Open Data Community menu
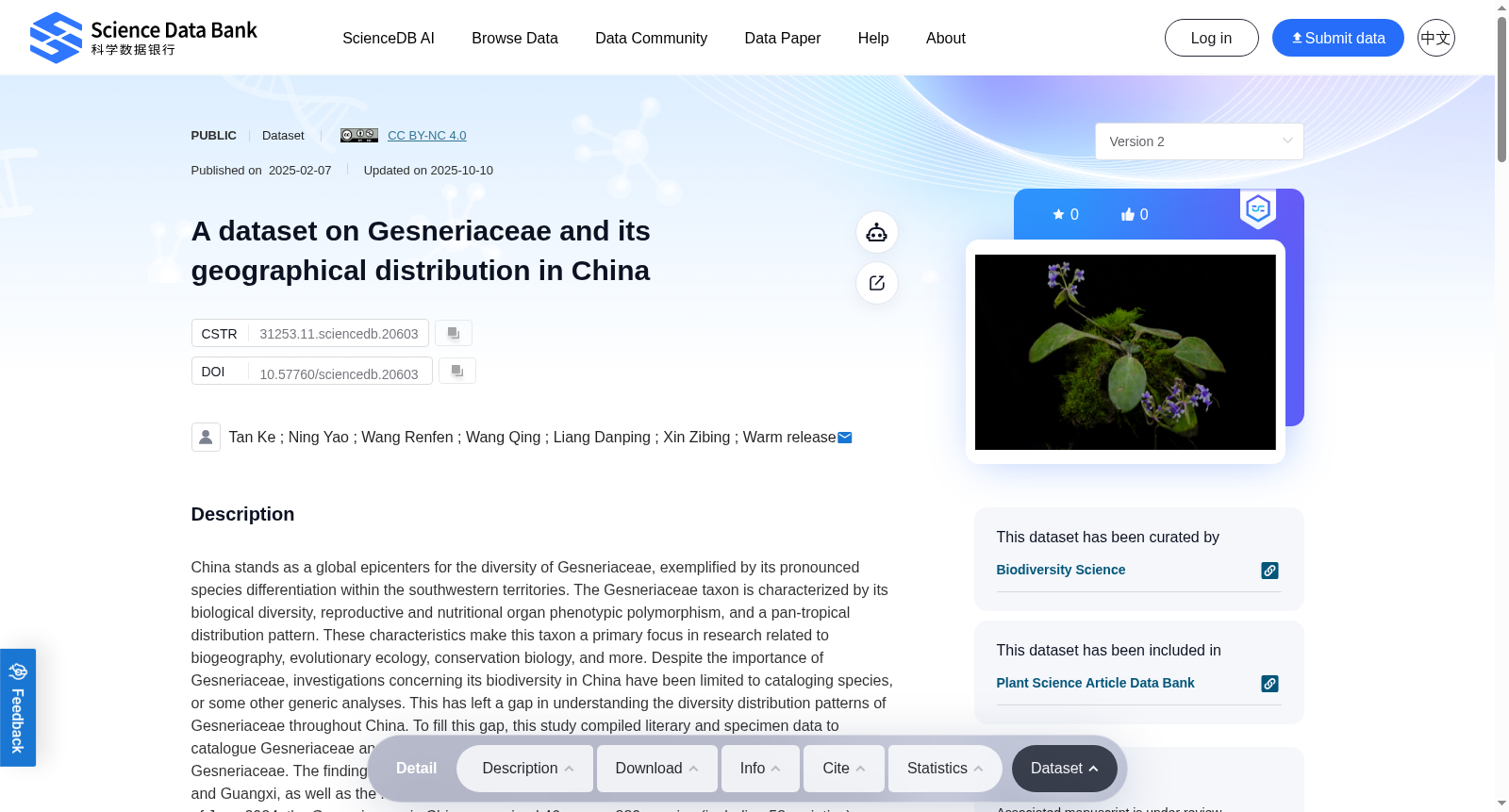The height and width of the screenshot is (812, 1509). pos(651,38)
